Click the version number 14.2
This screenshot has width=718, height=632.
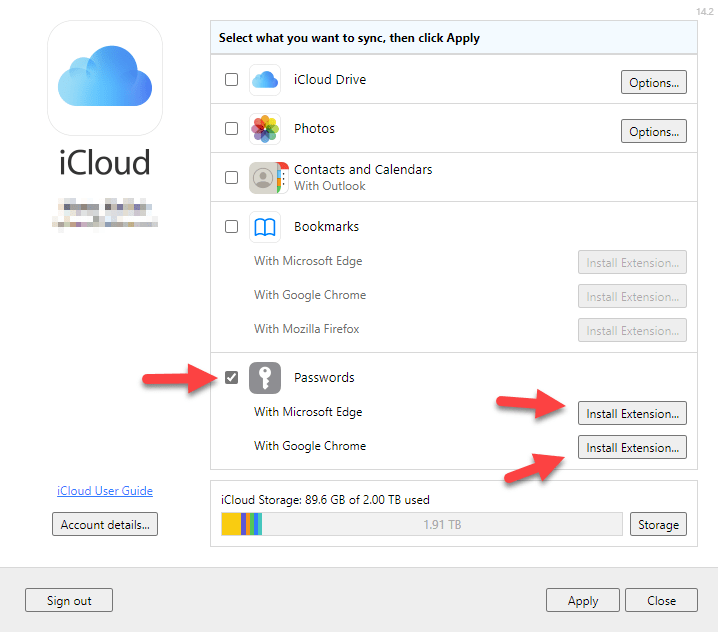(705, 11)
